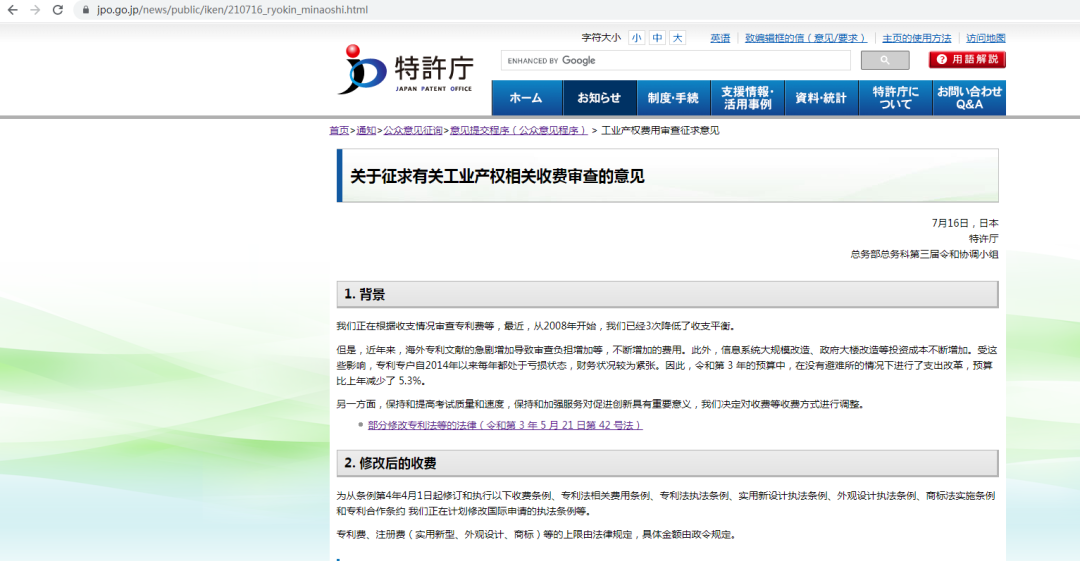Open the お知らせ nav tab
This screenshot has height=561, width=1080.
pyautogui.click(x=599, y=98)
